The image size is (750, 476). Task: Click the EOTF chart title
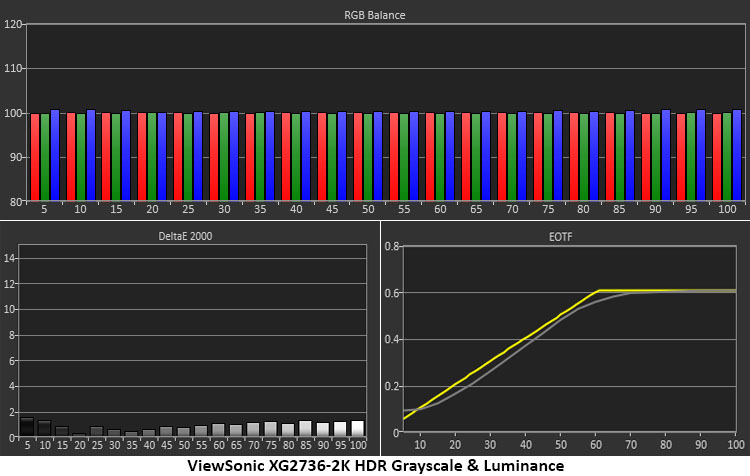(x=560, y=237)
